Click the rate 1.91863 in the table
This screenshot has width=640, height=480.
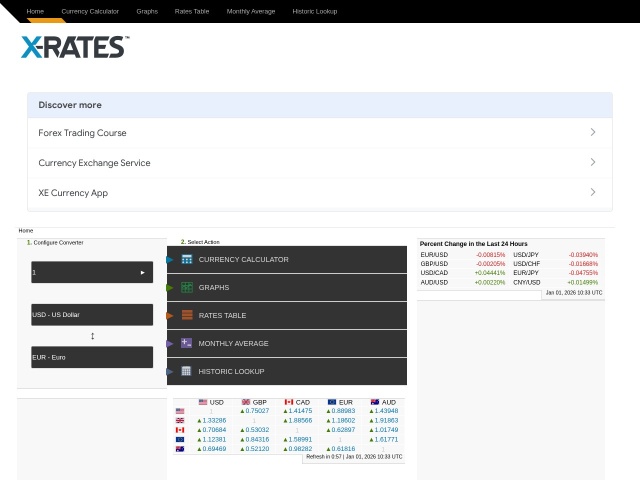tap(386, 420)
